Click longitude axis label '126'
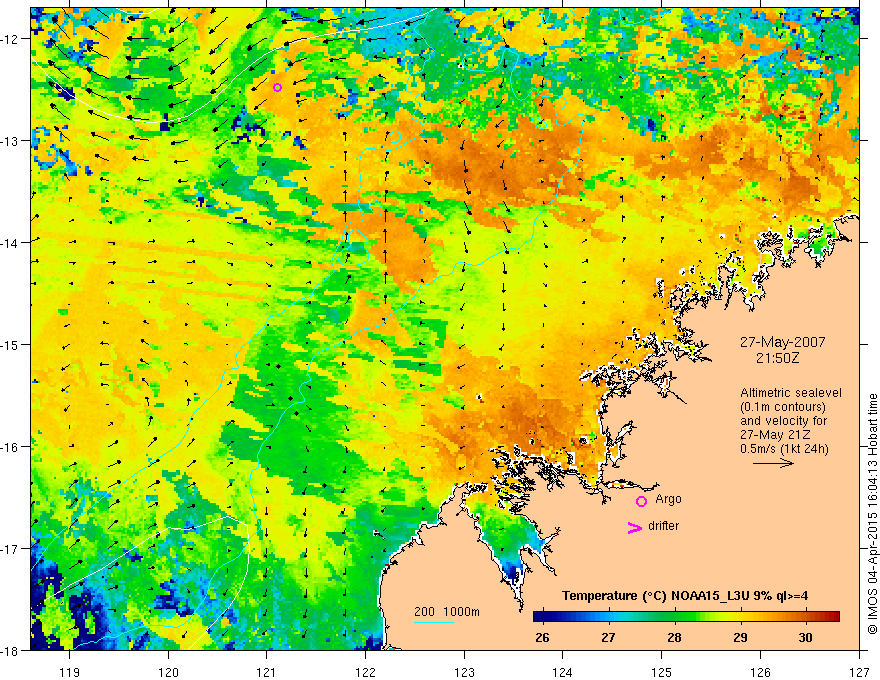 coord(760,672)
